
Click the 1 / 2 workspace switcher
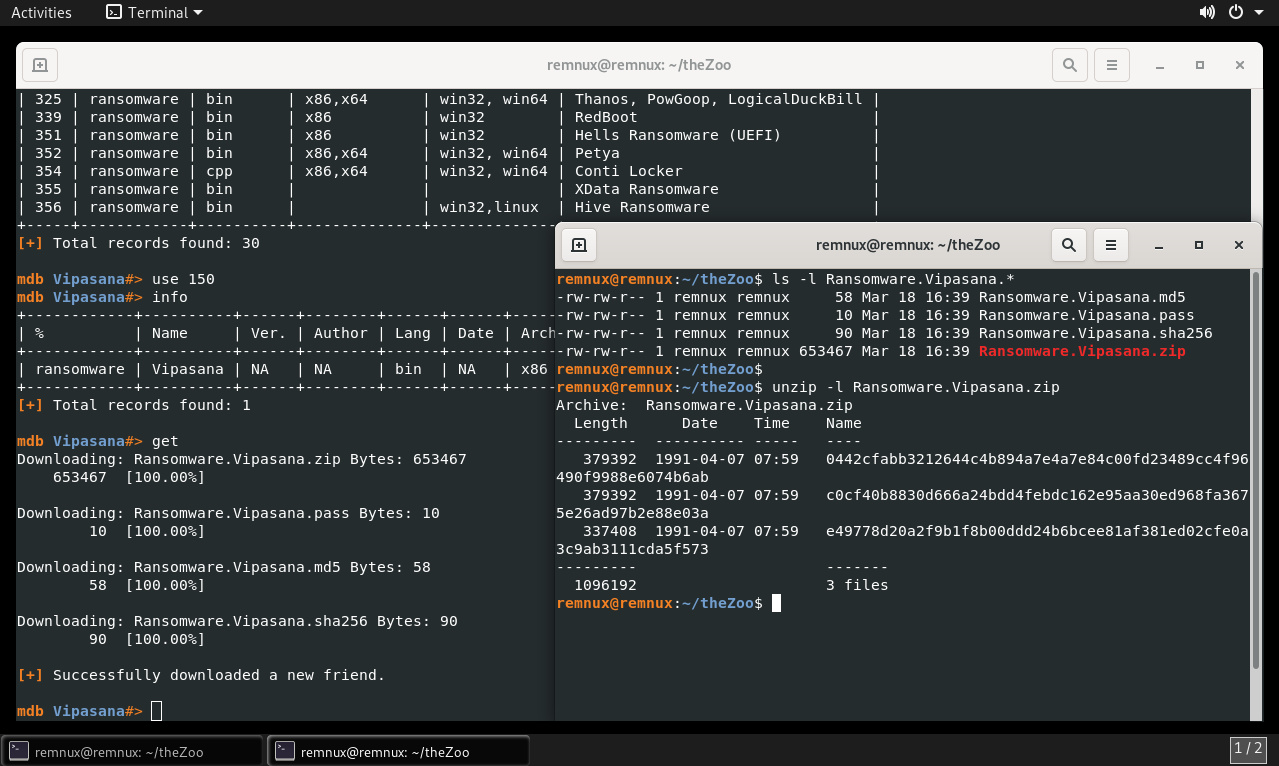tap(1249, 748)
